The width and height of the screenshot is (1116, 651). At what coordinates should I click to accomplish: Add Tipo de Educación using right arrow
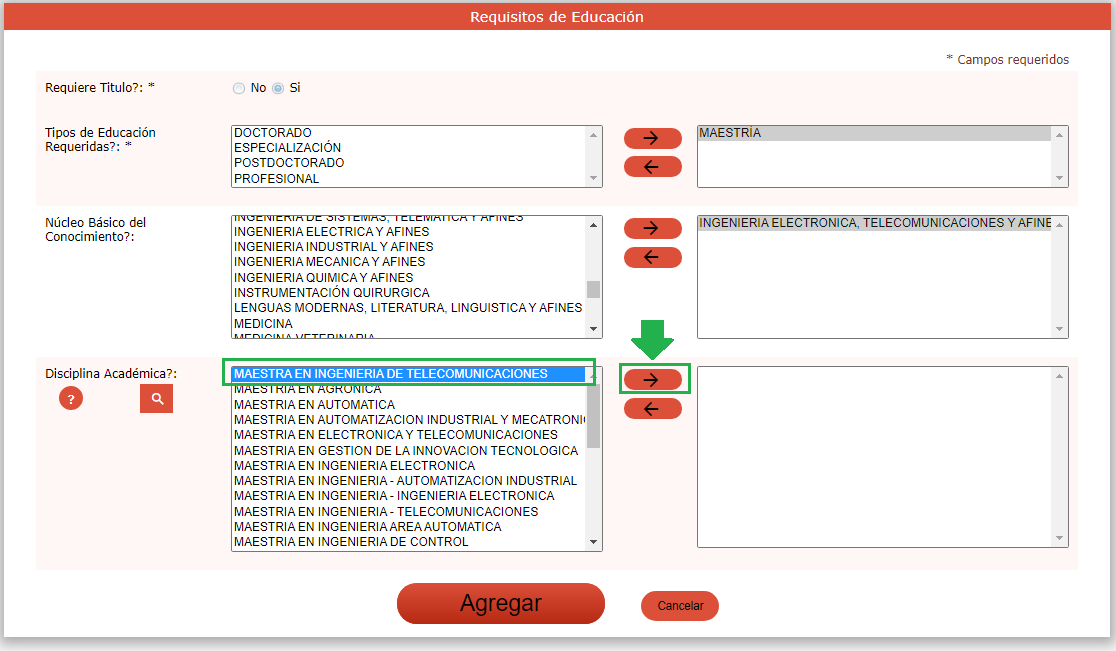click(x=652, y=138)
